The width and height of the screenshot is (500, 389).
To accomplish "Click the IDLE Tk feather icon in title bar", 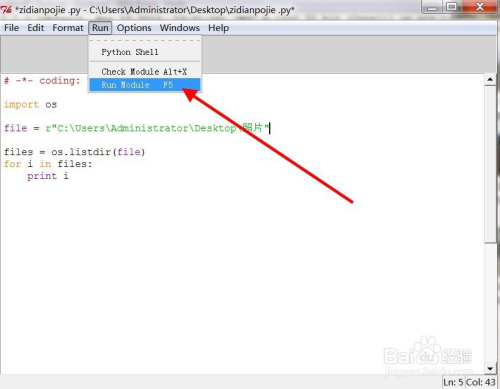I will 6,9.
